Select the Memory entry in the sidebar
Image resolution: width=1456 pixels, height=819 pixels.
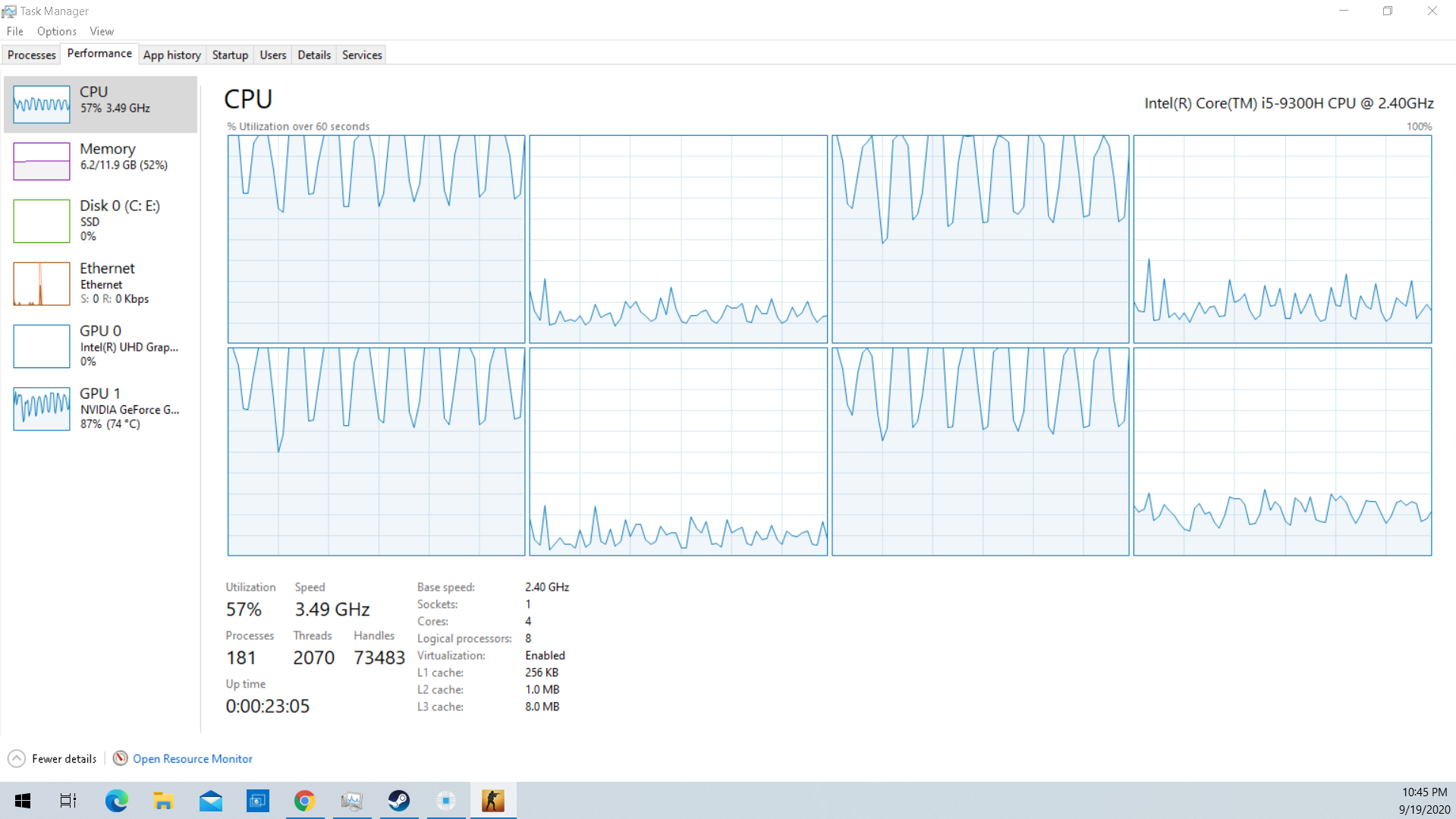coord(100,161)
